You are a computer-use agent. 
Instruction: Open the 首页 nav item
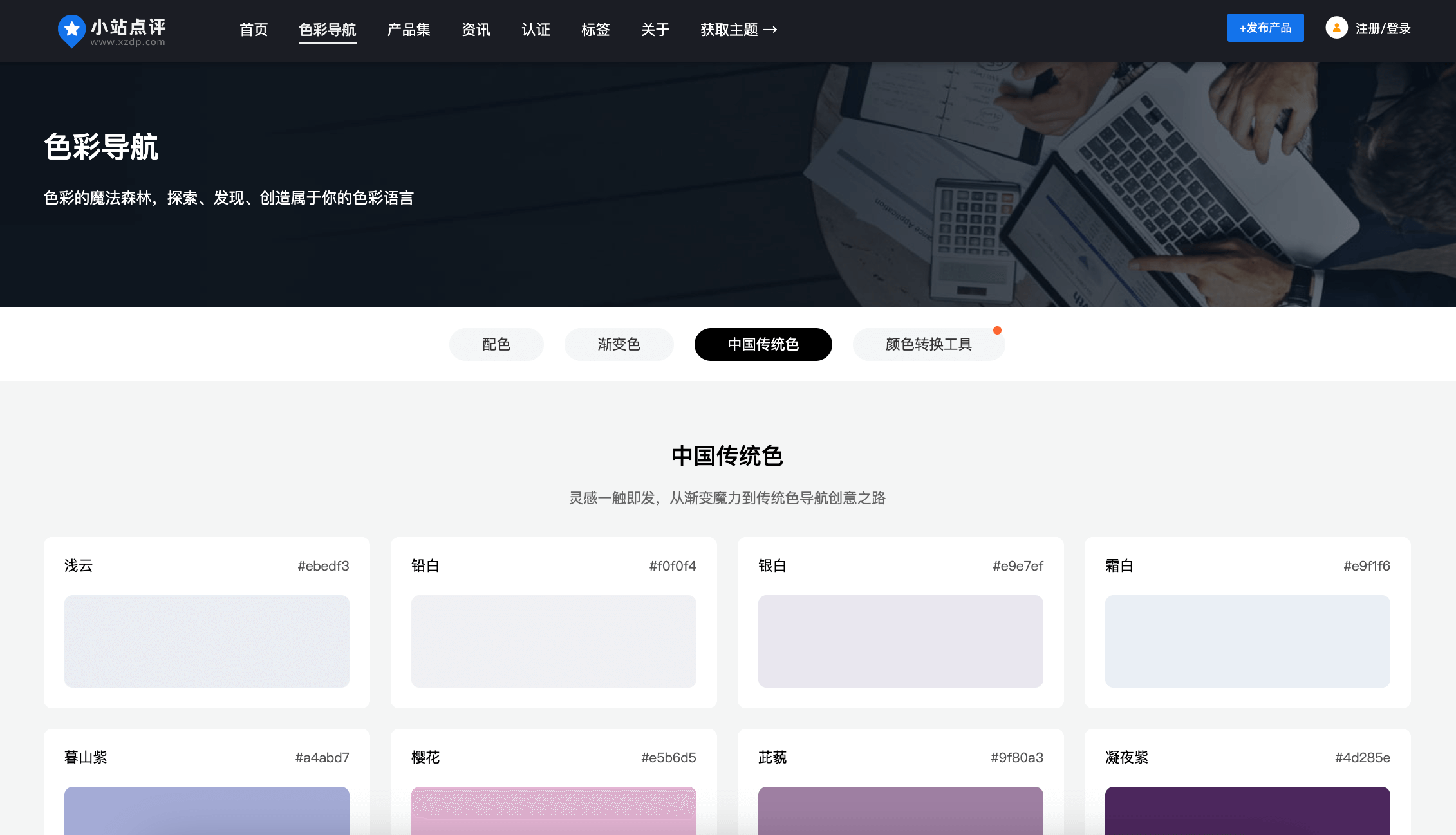(254, 30)
